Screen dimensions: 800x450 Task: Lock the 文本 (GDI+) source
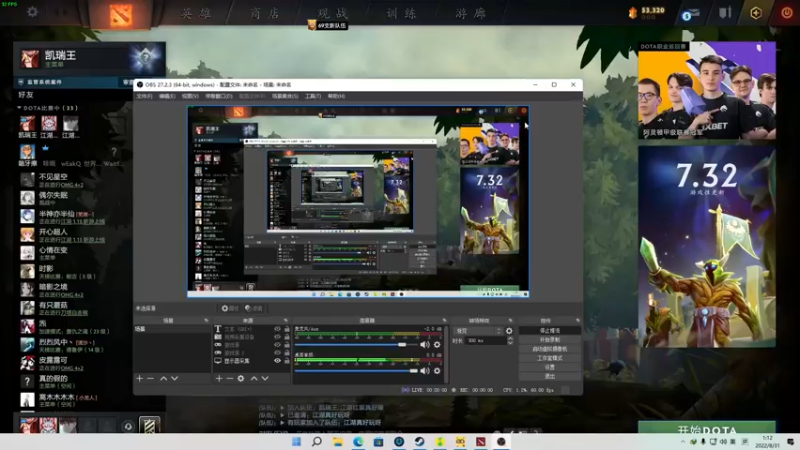pyautogui.click(x=287, y=329)
